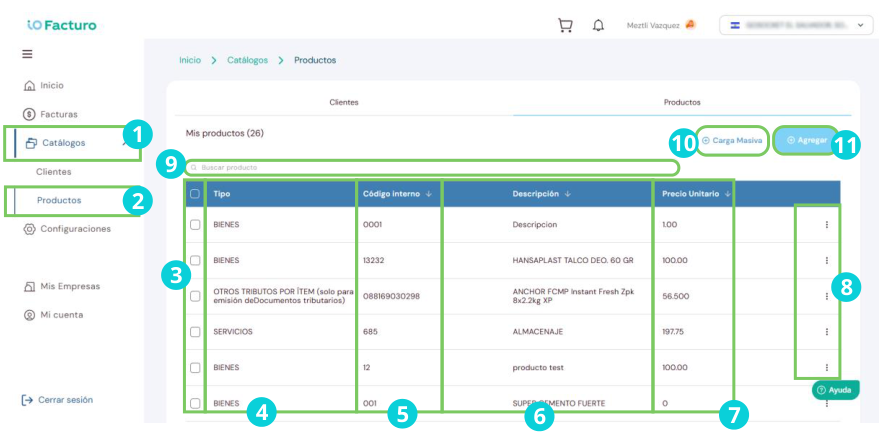Viewport: 891px width, 435px height.
Task: Toggle the select-all checkbox in table header
Action: click(x=195, y=194)
